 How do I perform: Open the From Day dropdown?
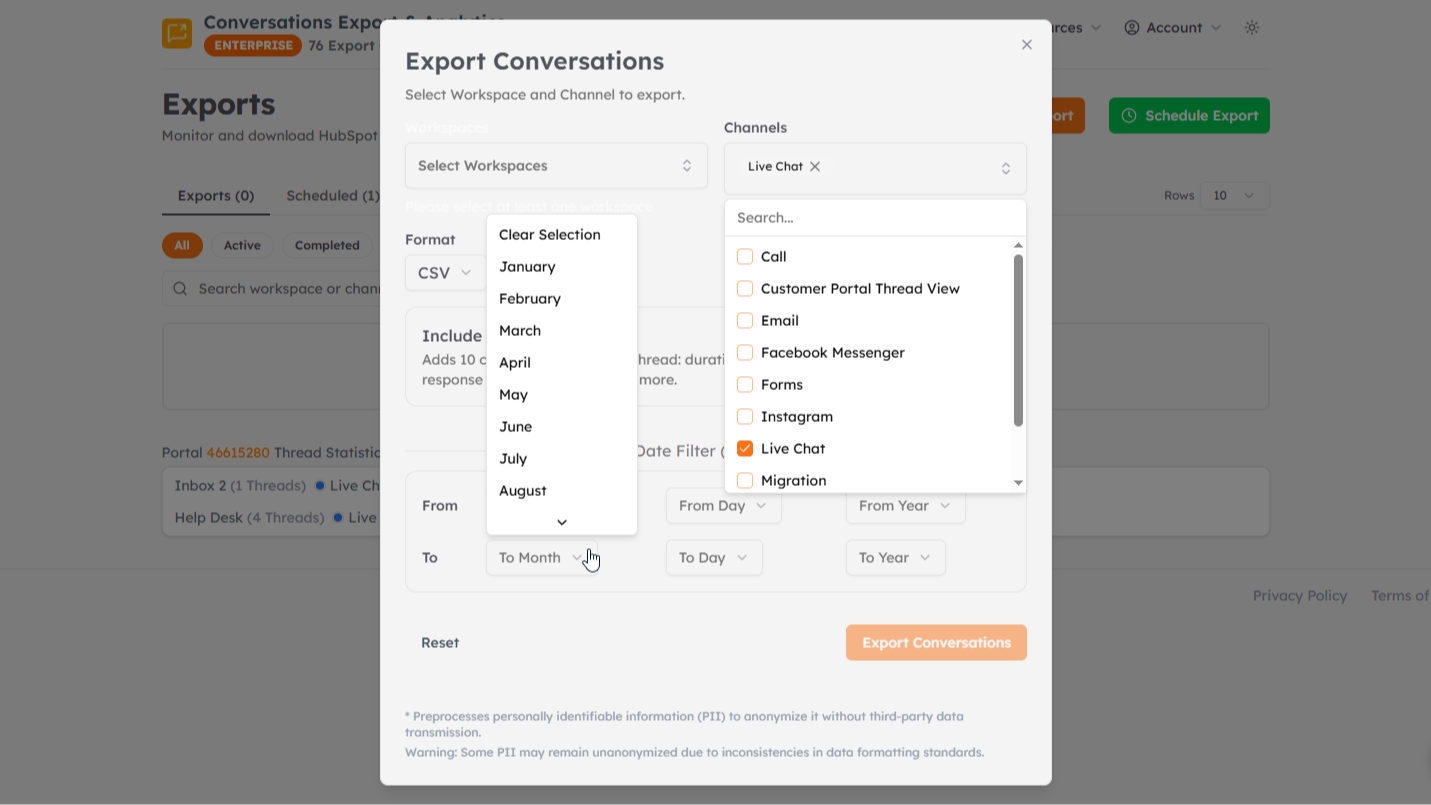(723, 506)
